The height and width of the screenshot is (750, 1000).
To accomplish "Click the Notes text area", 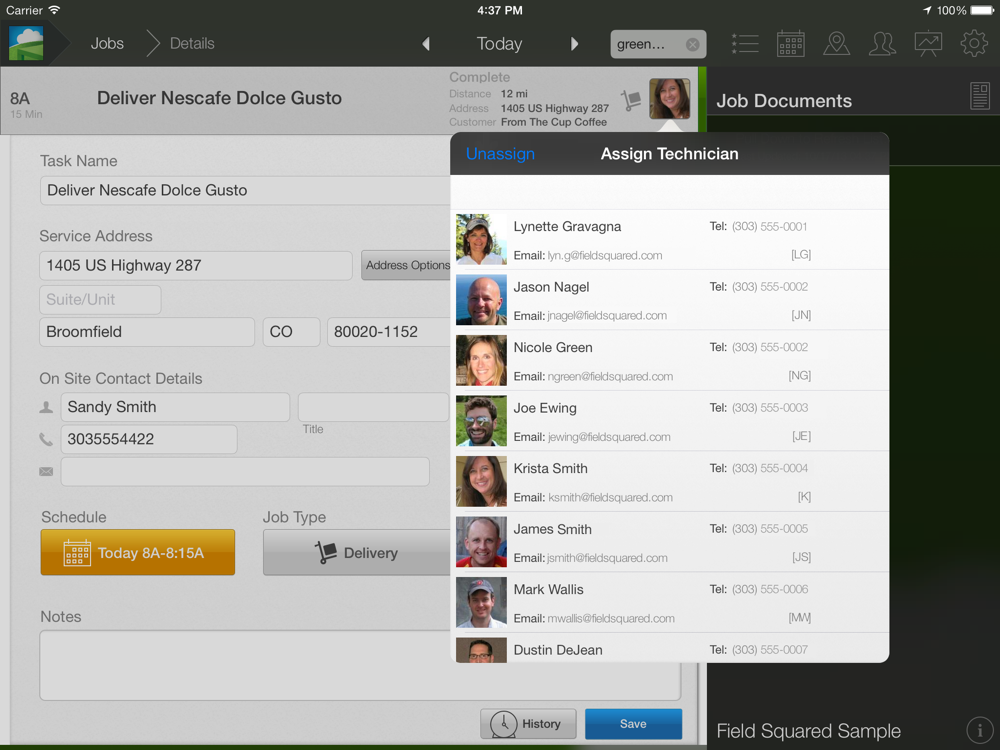I will pos(240,665).
